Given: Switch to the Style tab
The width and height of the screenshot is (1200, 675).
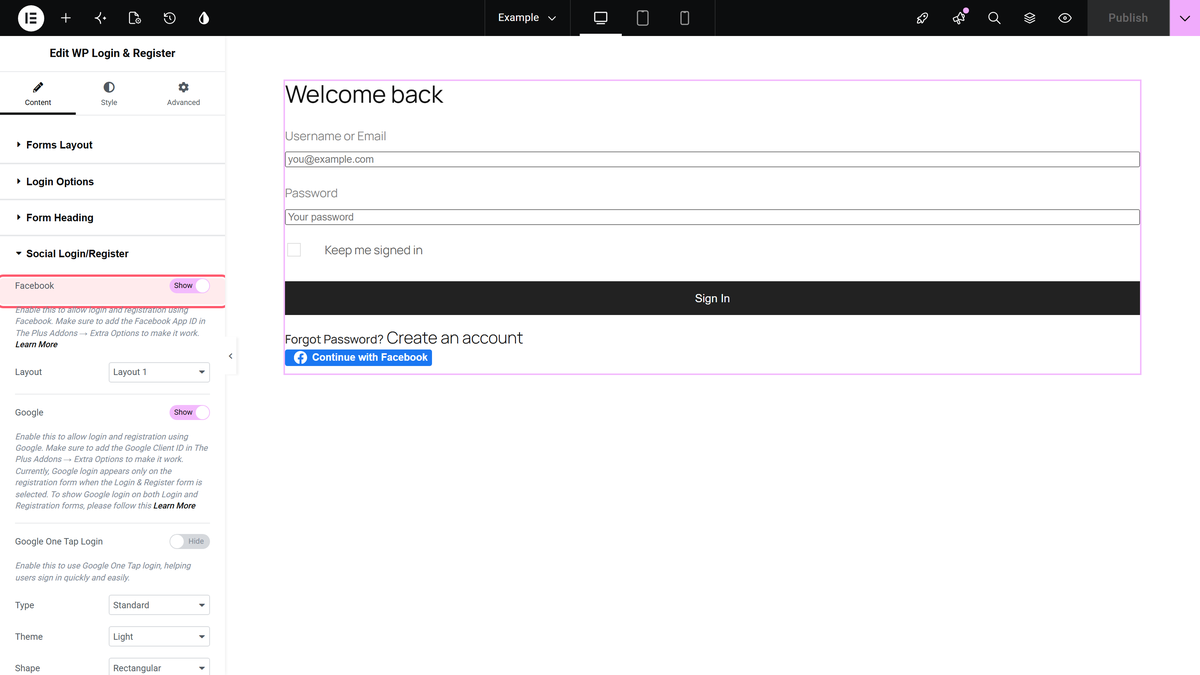Looking at the screenshot, I should pos(109,94).
